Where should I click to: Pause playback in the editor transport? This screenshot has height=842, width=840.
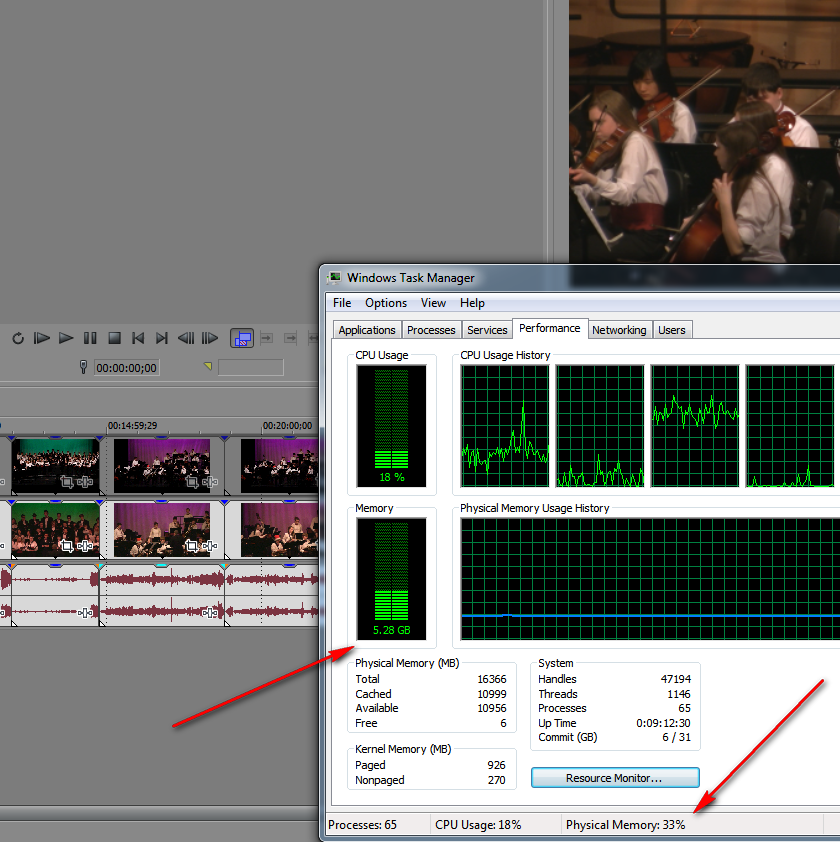tap(90, 338)
